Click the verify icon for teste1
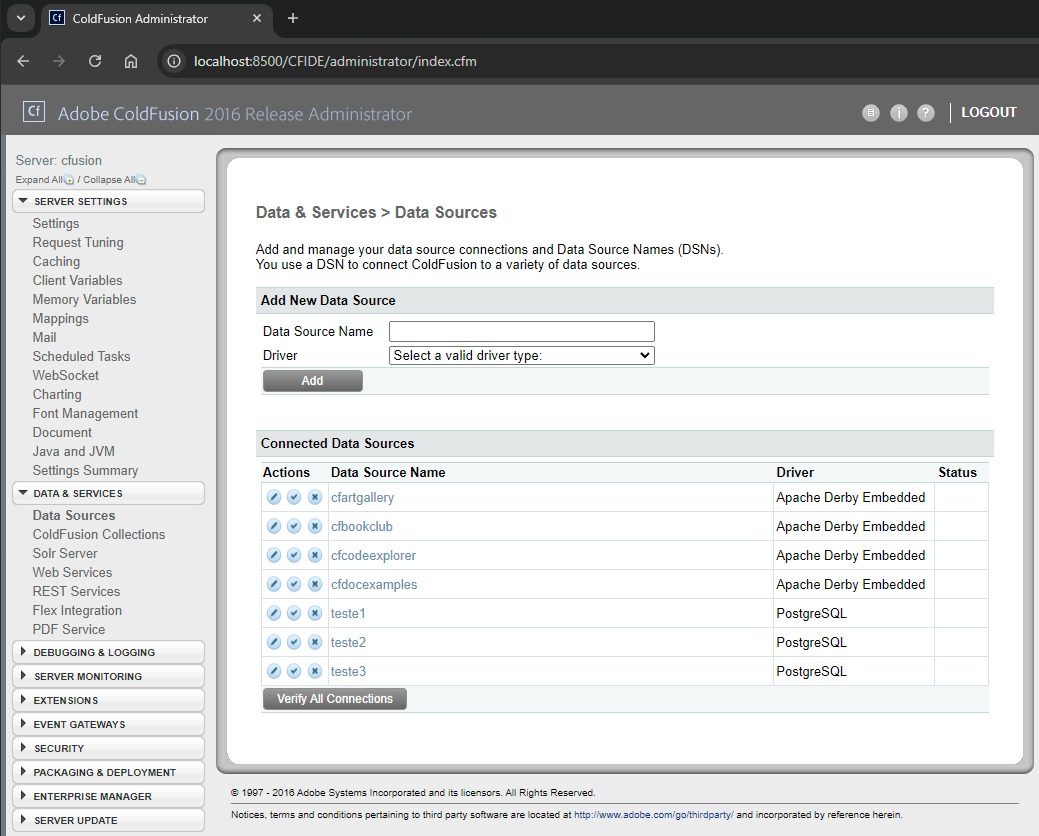Image resolution: width=1039 pixels, height=836 pixels. coord(294,613)
